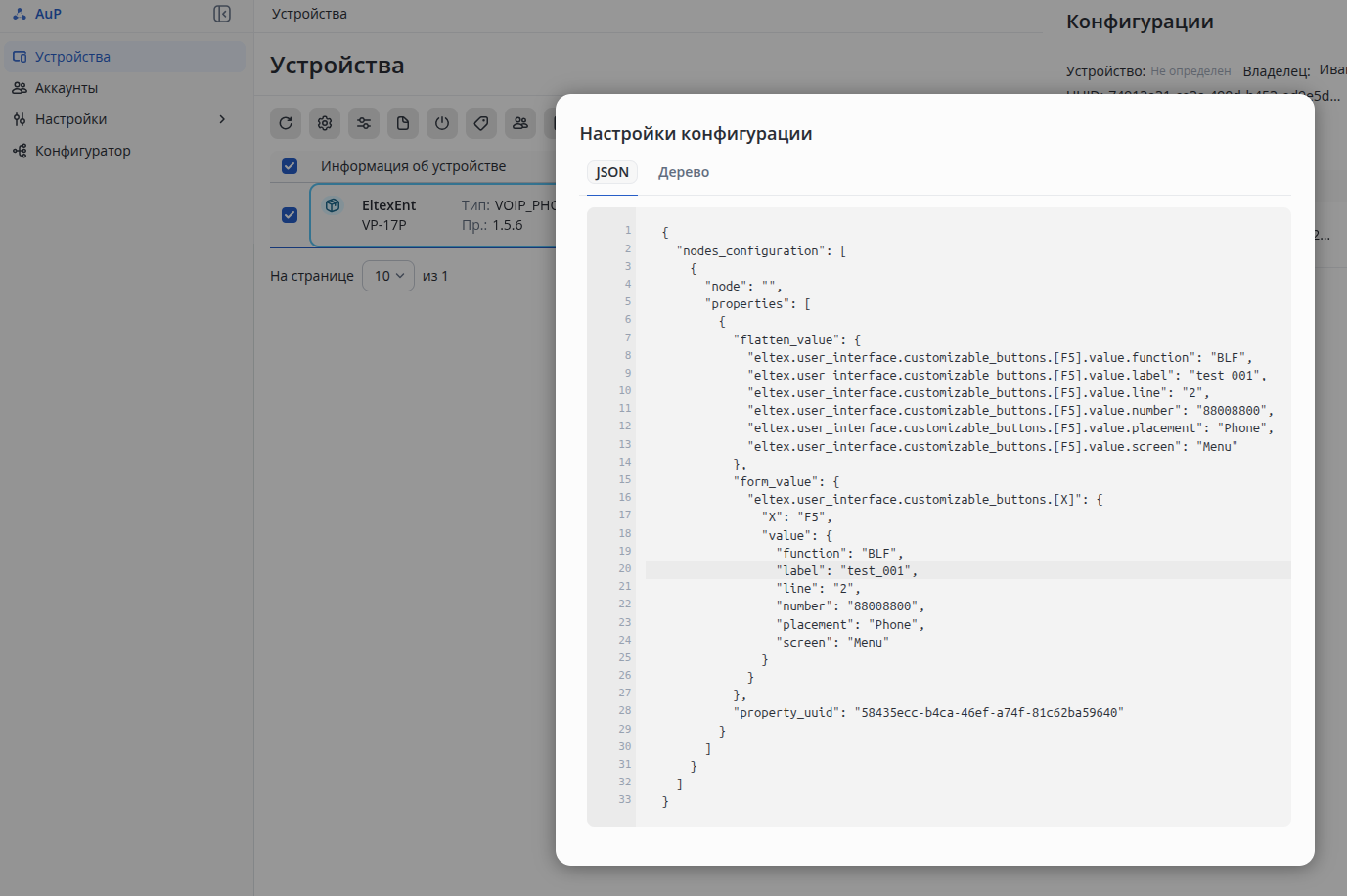Click the EltexEnt device cube icon

coord(333,205)
